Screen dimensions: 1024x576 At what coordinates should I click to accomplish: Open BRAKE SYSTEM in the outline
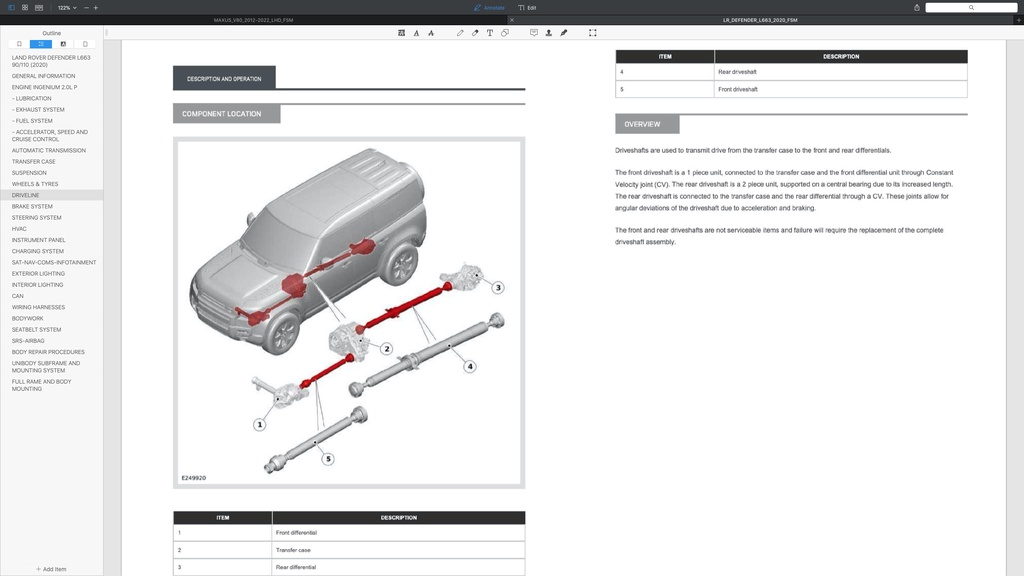(32, 207)
